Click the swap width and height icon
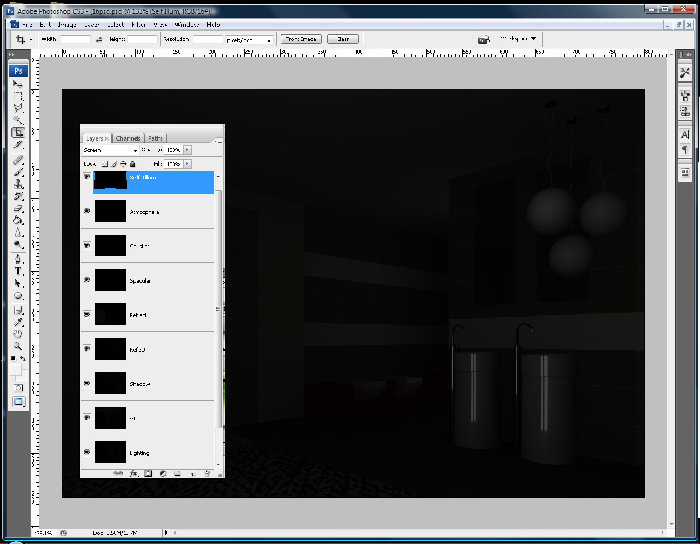The image size is (700, 544). coord(99,39)
